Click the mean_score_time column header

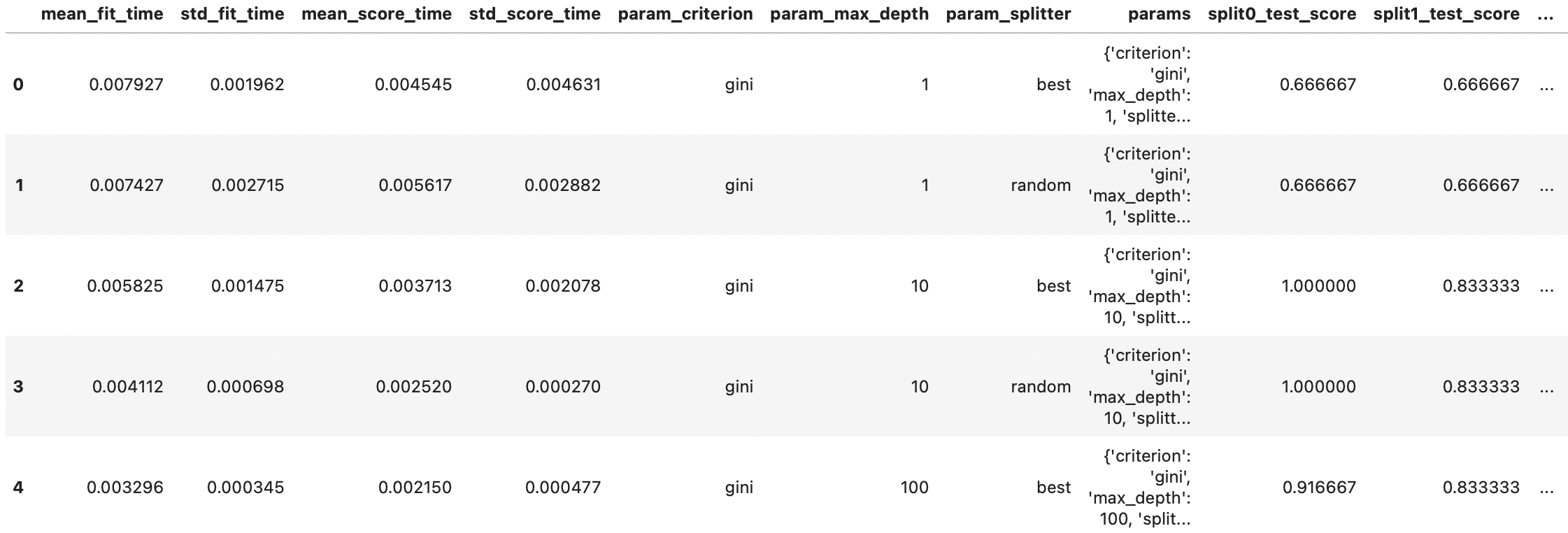click(x=376, y=14)
